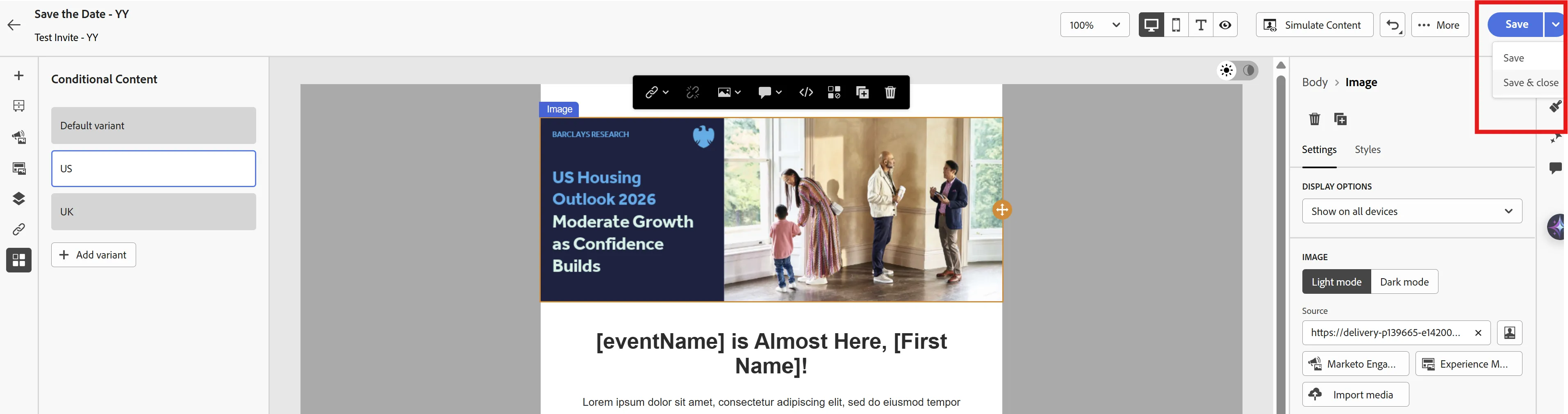Open the layers icon in left sidebar
Screen dimensions: 1568x414
(x=19, y=199)
